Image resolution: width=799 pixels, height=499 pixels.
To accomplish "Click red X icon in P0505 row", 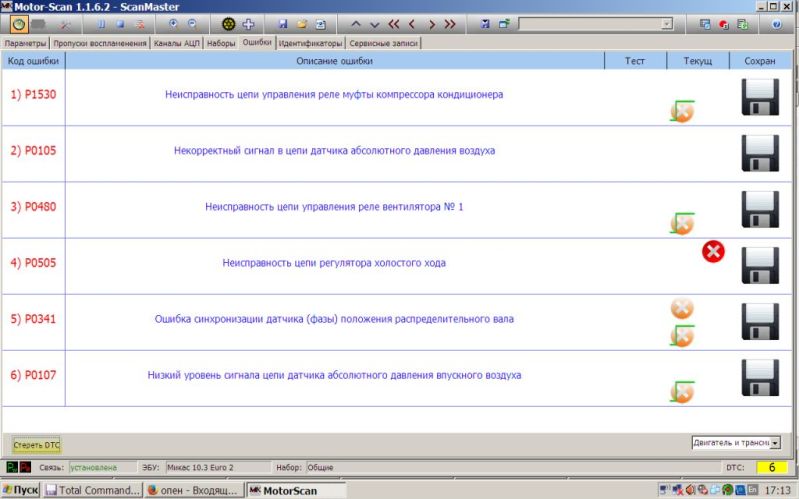I will pos(713,252).
